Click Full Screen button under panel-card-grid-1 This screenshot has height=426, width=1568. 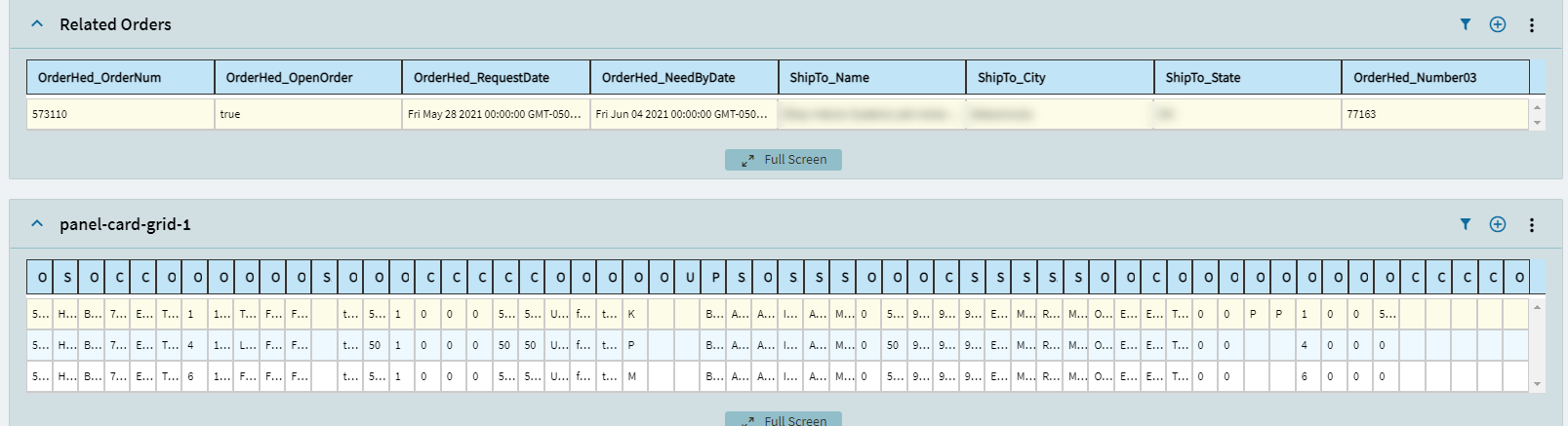point(784,419)
